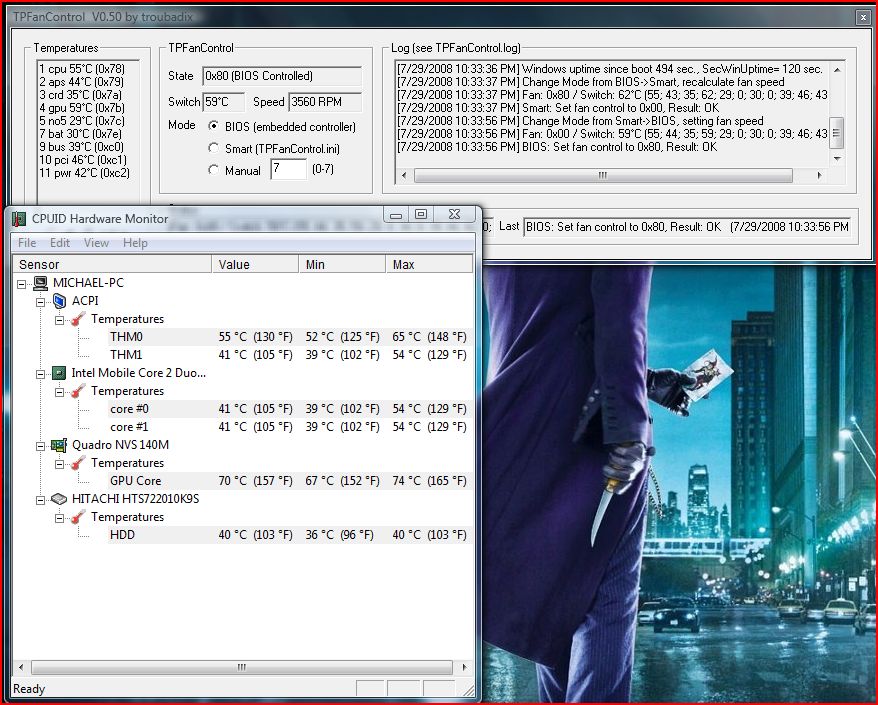Select Smart (TPFanControl.ini) mode radio
Screen dimensions: 878x705
pos(213,148)
